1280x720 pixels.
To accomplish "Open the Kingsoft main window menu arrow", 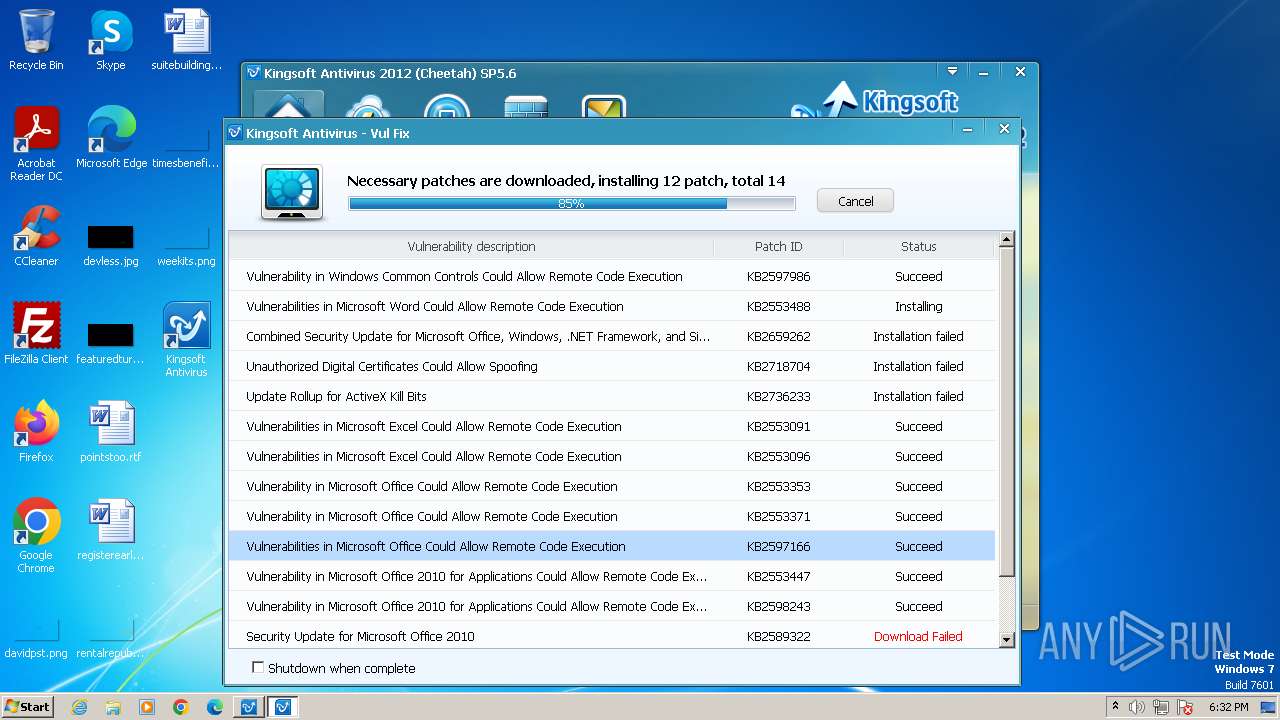I will (x=953, y=72).
